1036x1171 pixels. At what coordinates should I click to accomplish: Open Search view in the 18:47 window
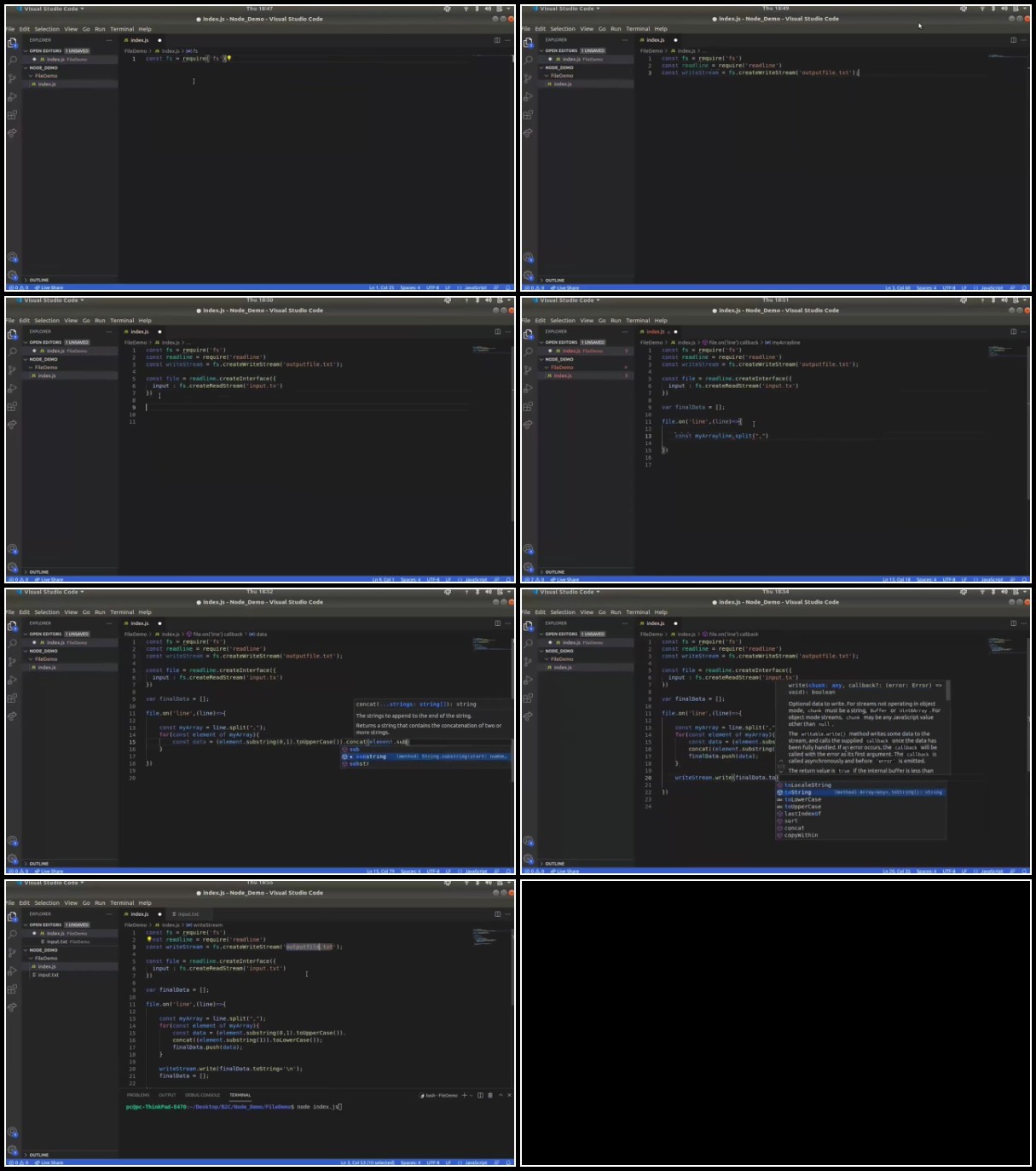point(12,60)
